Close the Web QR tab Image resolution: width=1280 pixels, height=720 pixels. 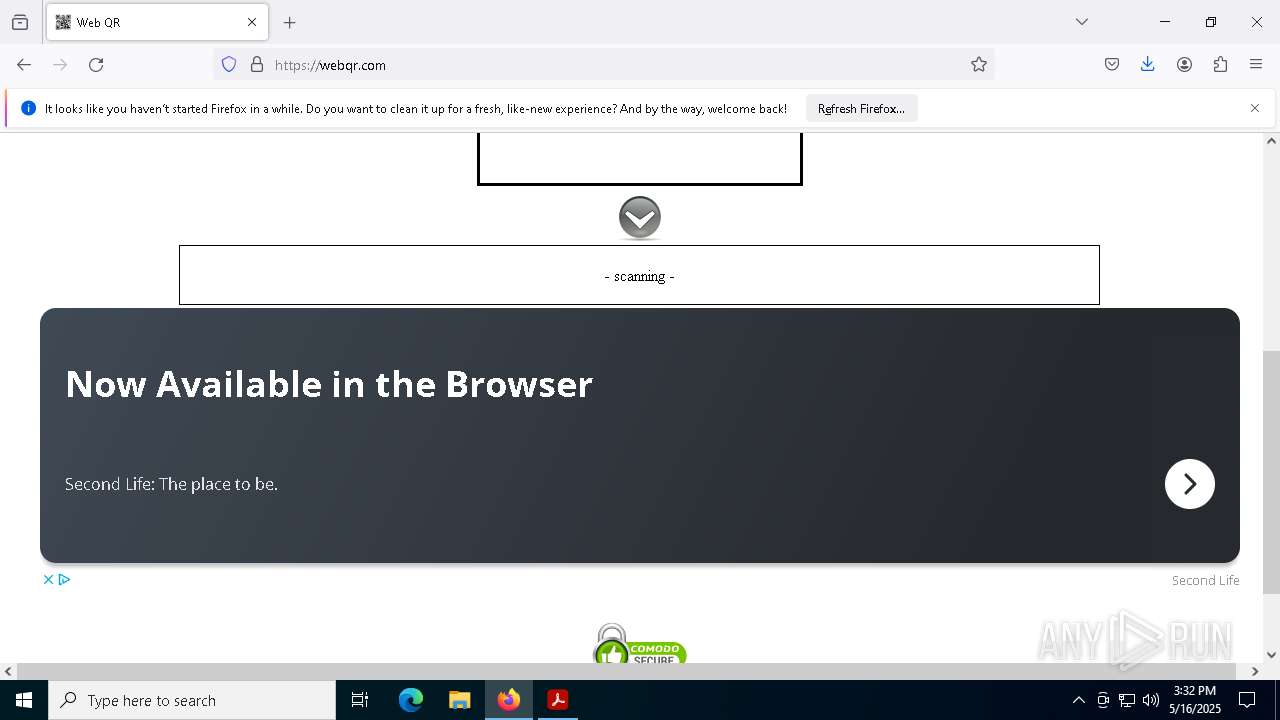(252, 22)
